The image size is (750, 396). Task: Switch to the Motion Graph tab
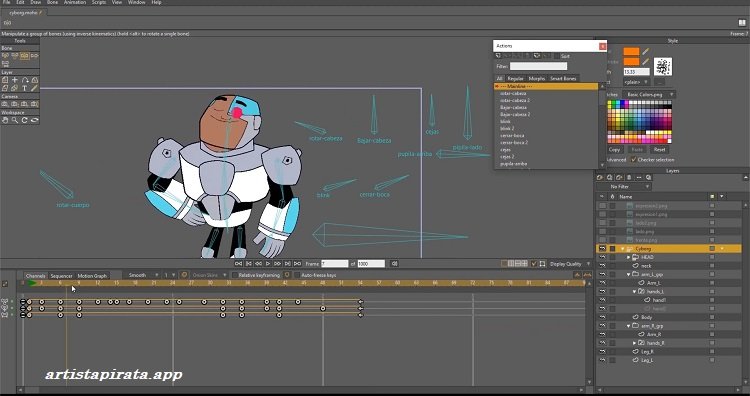click(x=92, y=276)
